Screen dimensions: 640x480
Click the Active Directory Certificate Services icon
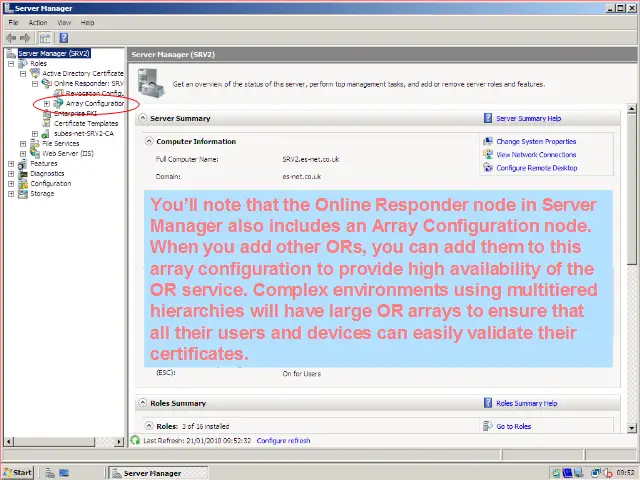tap(36, 73)
